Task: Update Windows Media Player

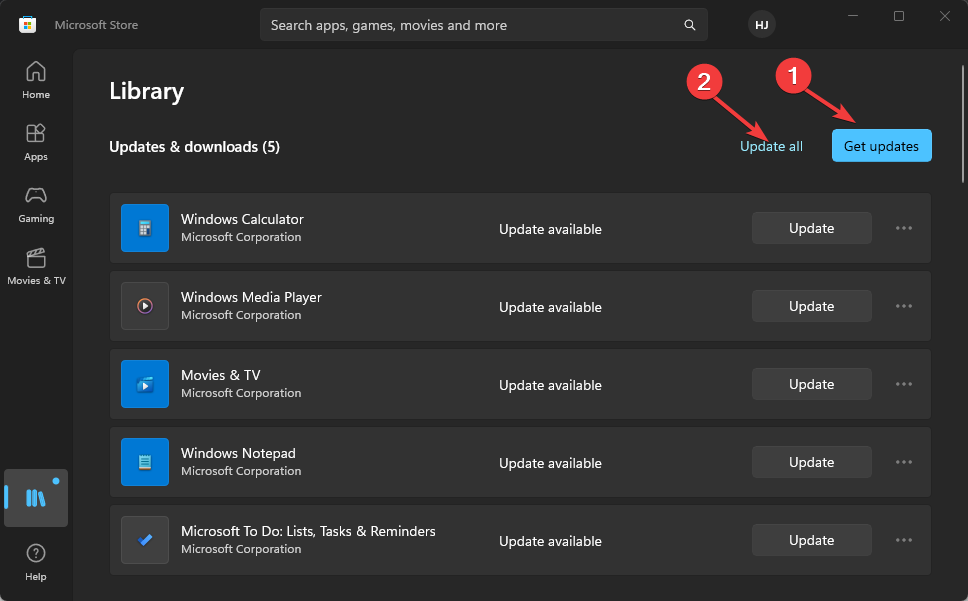Action: click(x=812, y=306)
